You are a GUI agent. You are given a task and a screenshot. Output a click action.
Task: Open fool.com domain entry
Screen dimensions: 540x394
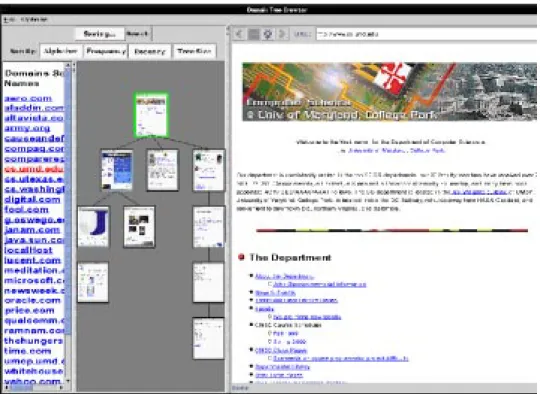coord(27,209)
